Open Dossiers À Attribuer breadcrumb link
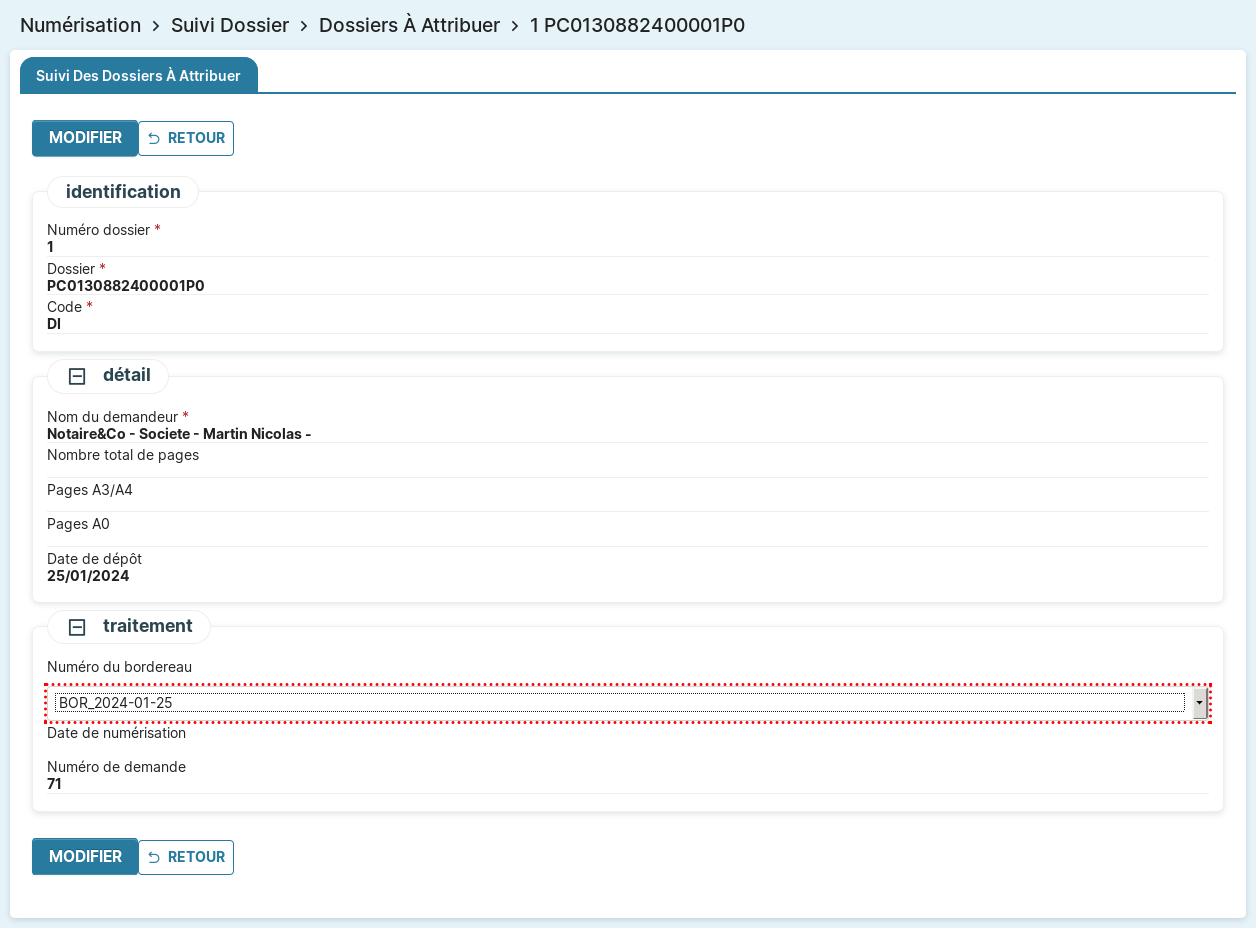This screenshot has height=928, width=1256. coord(409,26)
